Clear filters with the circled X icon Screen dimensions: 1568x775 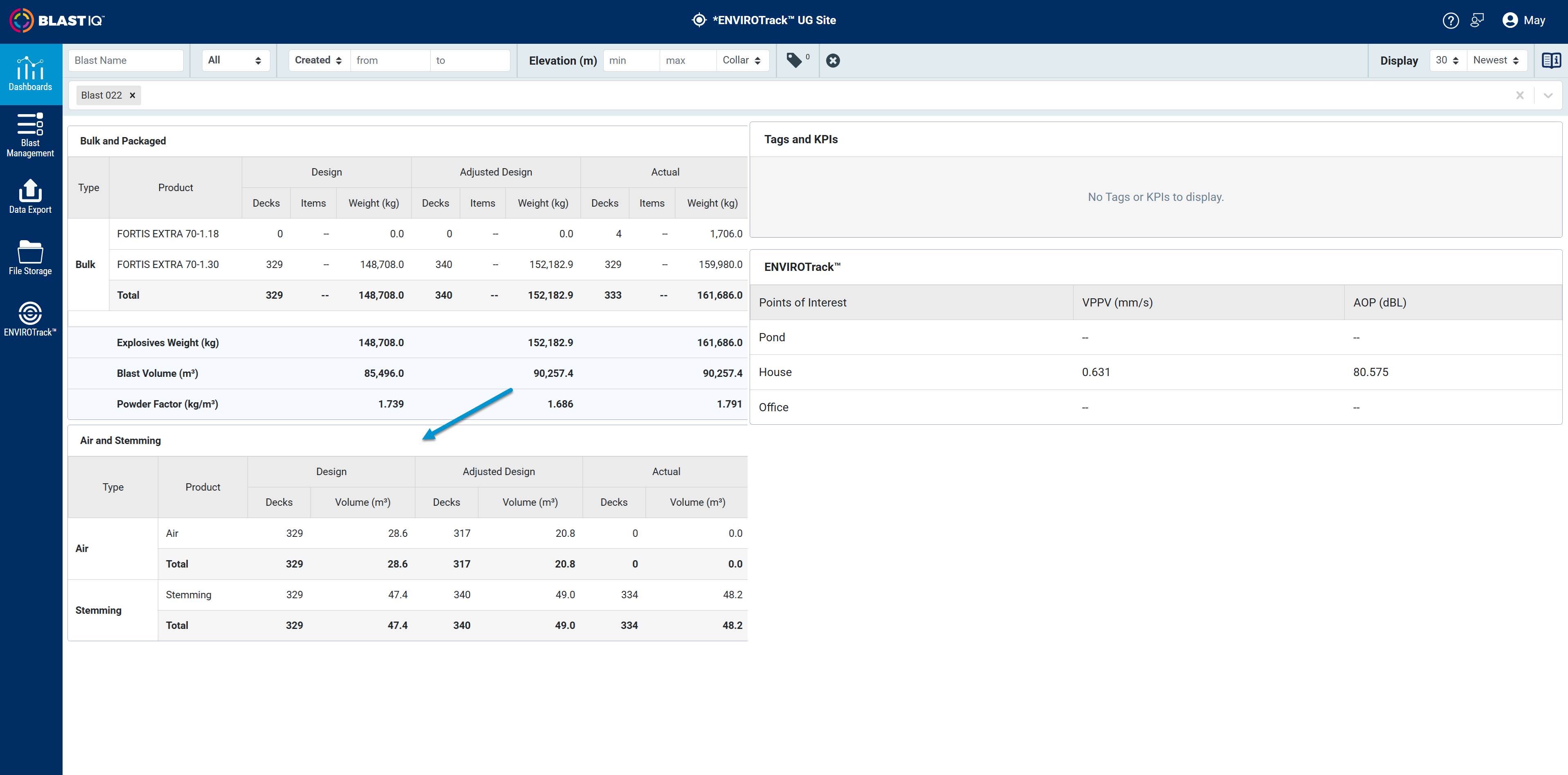tap(833, 60)
